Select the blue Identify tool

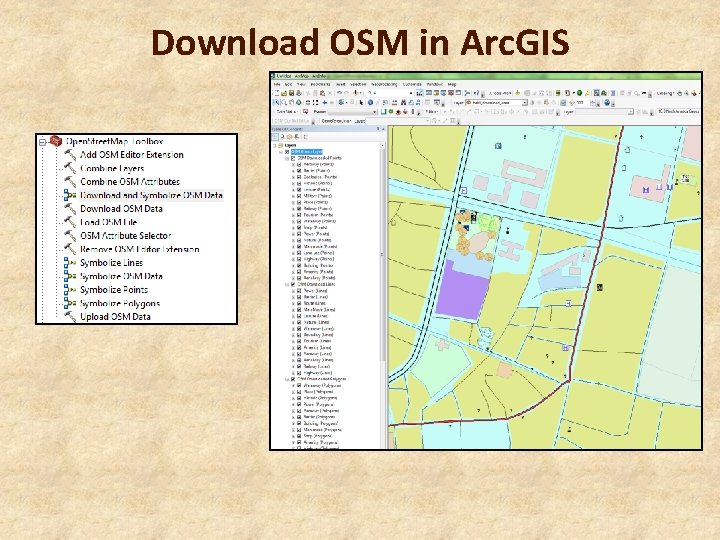click(371, 102)
